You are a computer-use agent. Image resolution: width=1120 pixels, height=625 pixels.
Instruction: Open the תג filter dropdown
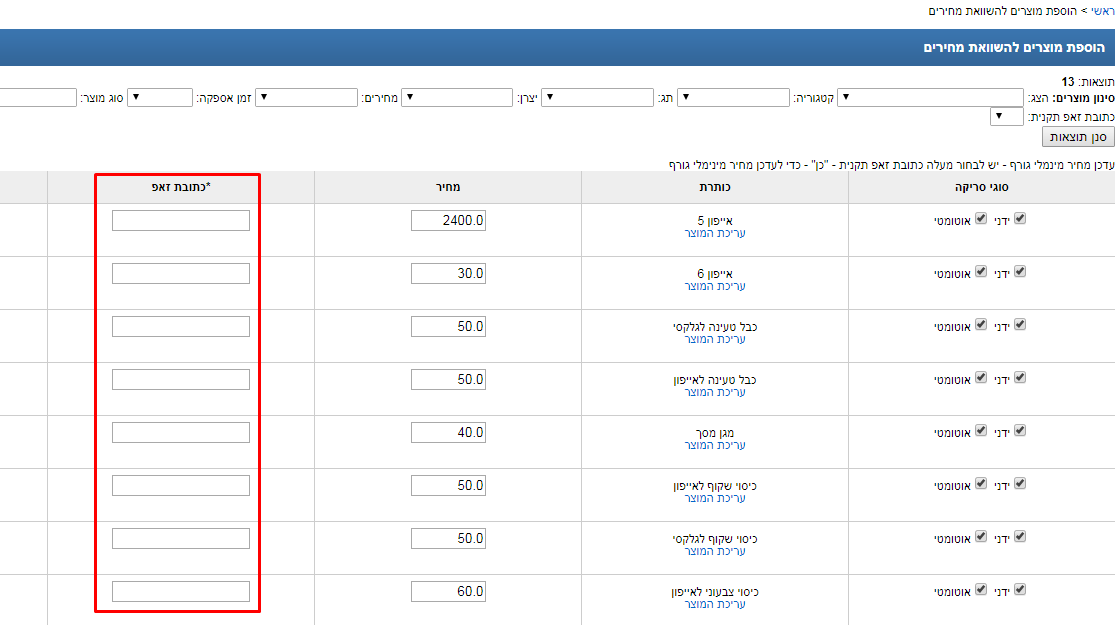click(597, 97)
